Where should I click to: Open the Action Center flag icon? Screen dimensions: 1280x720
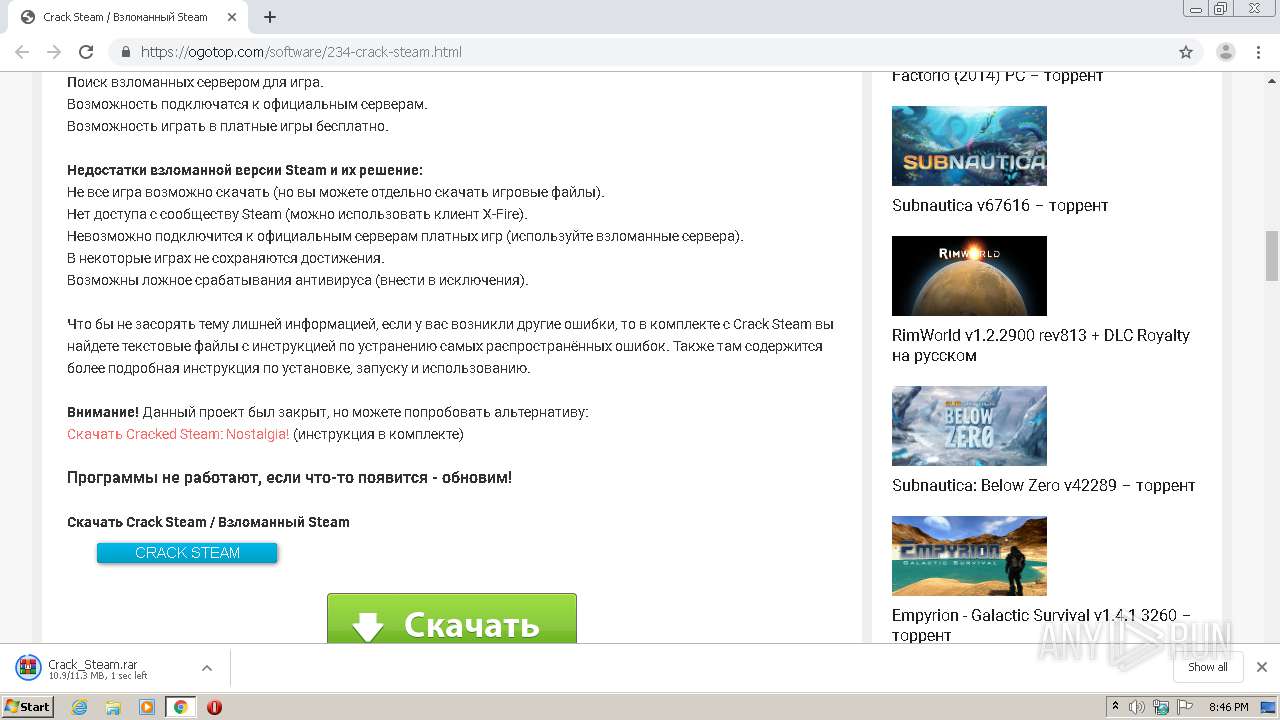(1184, 707)
